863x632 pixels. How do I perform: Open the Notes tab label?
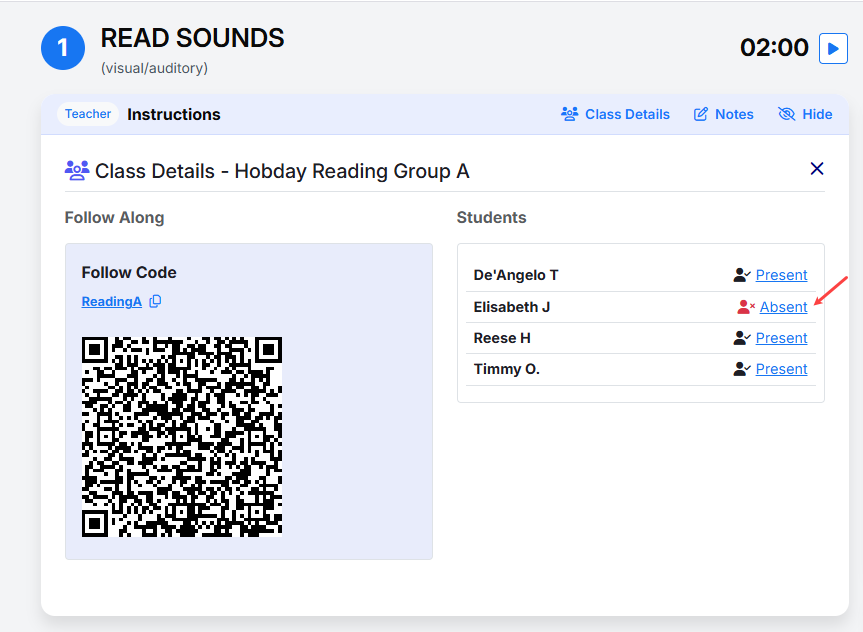tap(734, 114)
